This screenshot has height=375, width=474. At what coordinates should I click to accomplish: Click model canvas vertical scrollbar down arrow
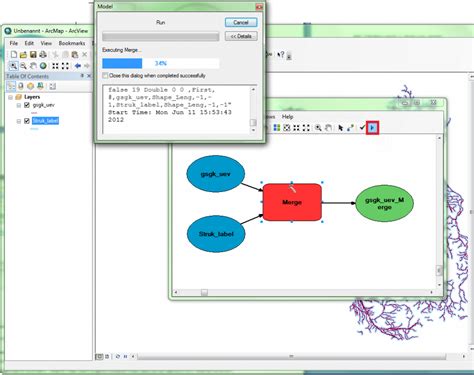point(439,285)
